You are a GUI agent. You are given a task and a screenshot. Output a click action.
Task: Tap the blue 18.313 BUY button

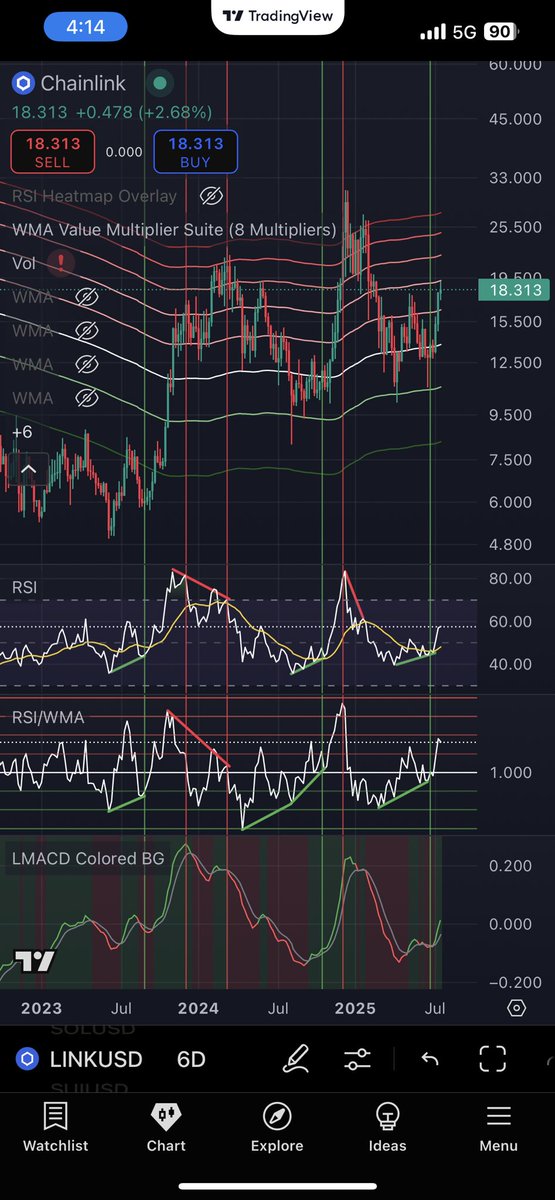coord(196,152)
